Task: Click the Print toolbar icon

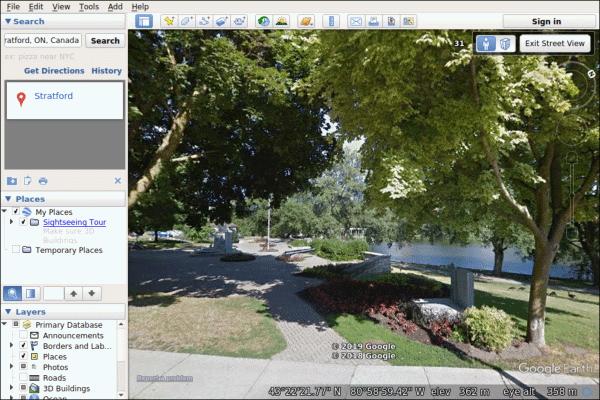Action: pyautogui.click(x=373, y=21)
